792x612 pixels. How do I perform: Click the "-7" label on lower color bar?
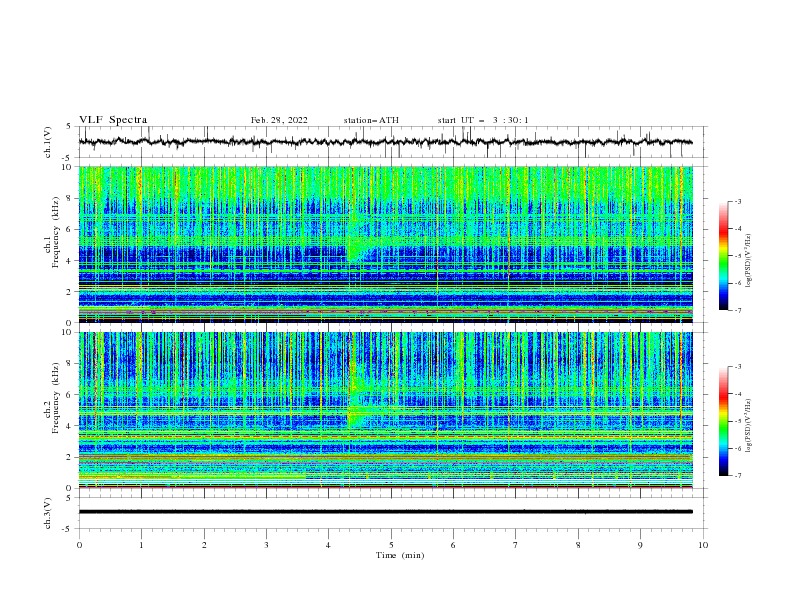pos(738,476)
